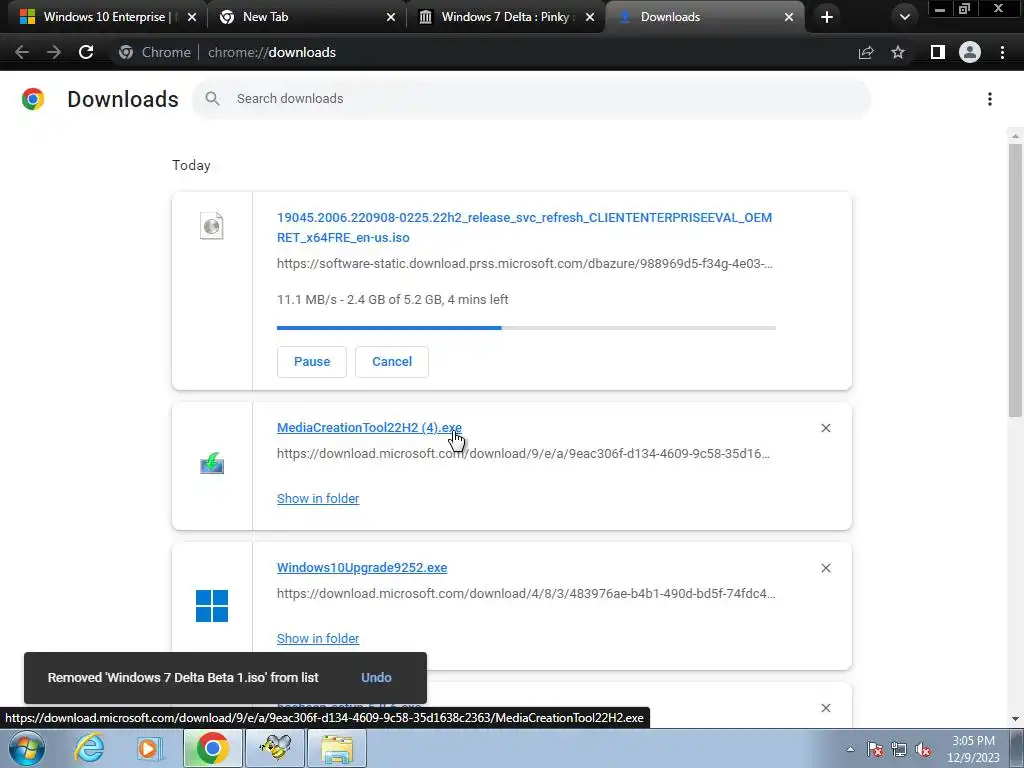Open a new browser tab with plus button

click(827, 17)
